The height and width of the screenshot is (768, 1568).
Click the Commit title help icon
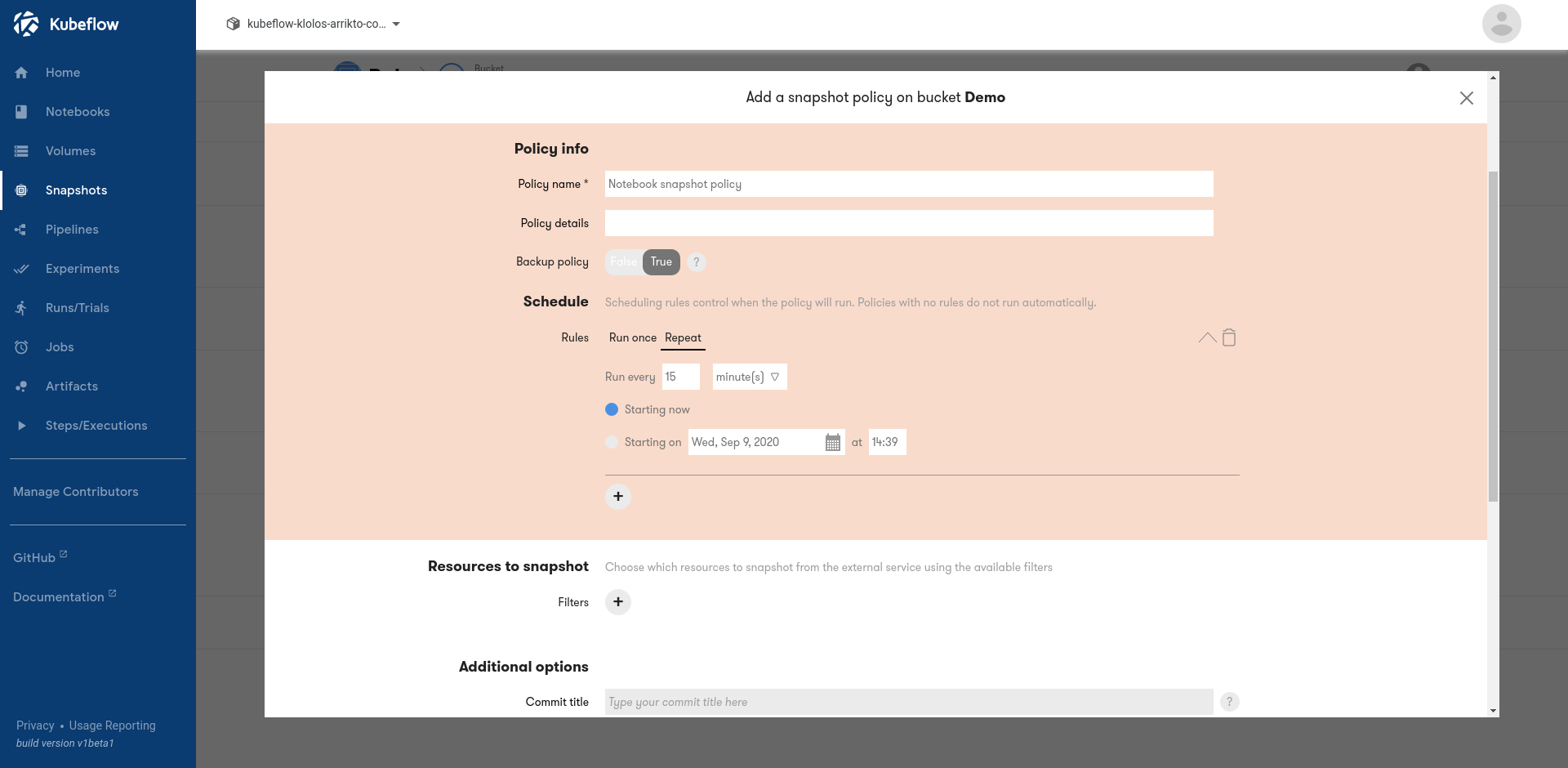click(1229, 702)
